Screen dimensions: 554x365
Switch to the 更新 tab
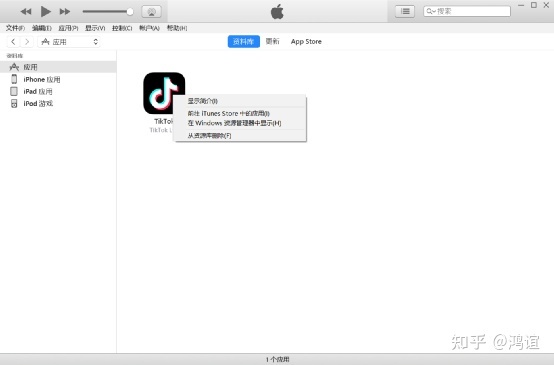[x=272, y=41]
